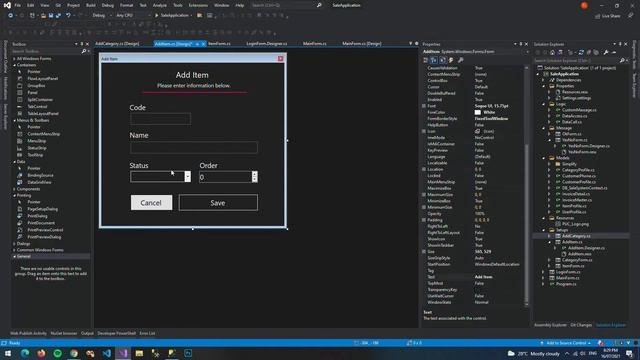Pin the Toolbox panel with auto-hide icon
The image size is (640, 360).
point(82,44)
